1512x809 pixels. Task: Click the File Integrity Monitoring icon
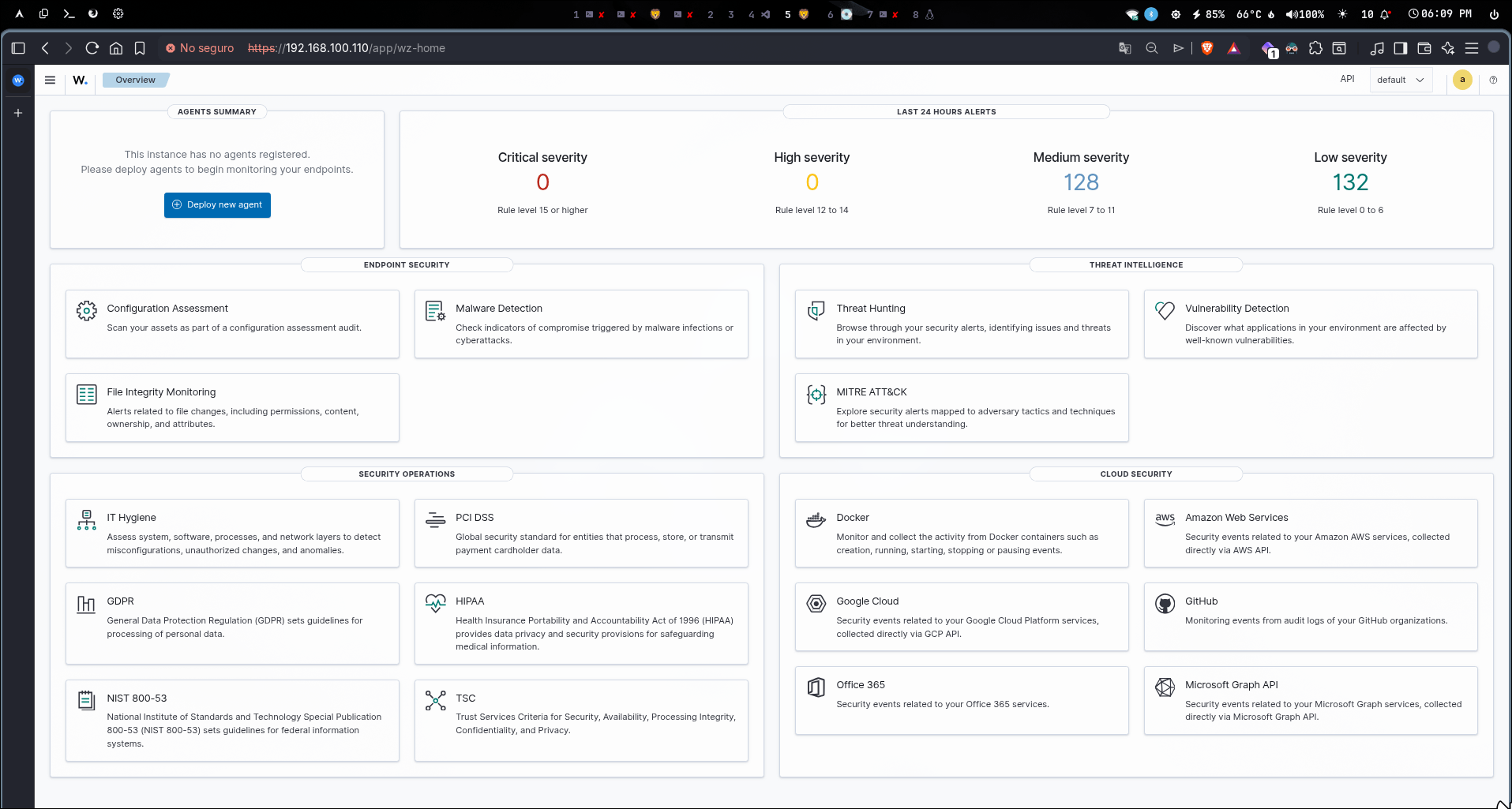pos(86,395)
